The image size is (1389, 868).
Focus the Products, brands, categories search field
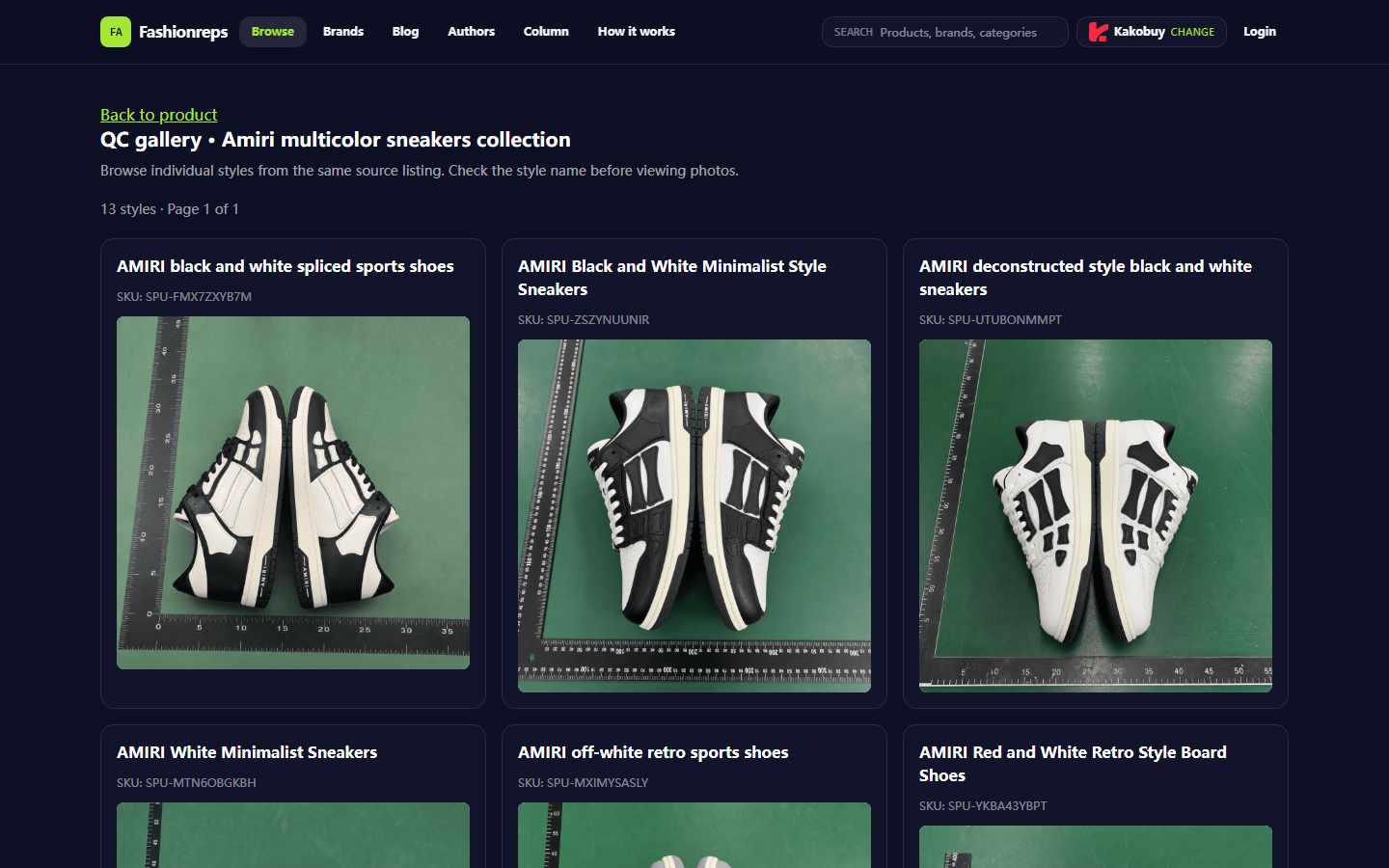(x=945, y=32)
